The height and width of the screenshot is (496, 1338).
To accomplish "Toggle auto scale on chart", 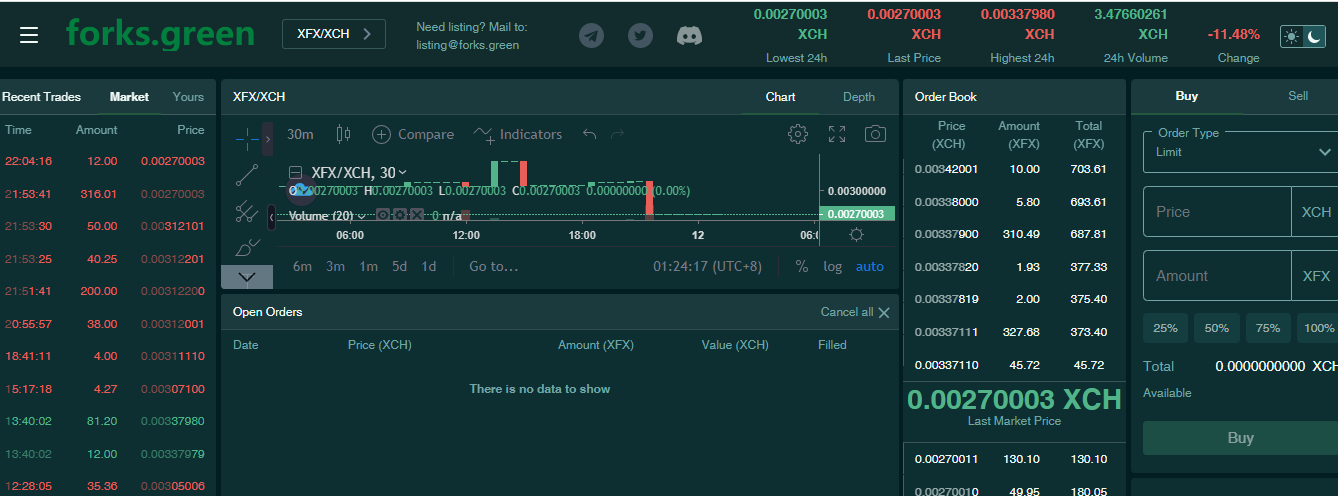I will pos(869,267).
